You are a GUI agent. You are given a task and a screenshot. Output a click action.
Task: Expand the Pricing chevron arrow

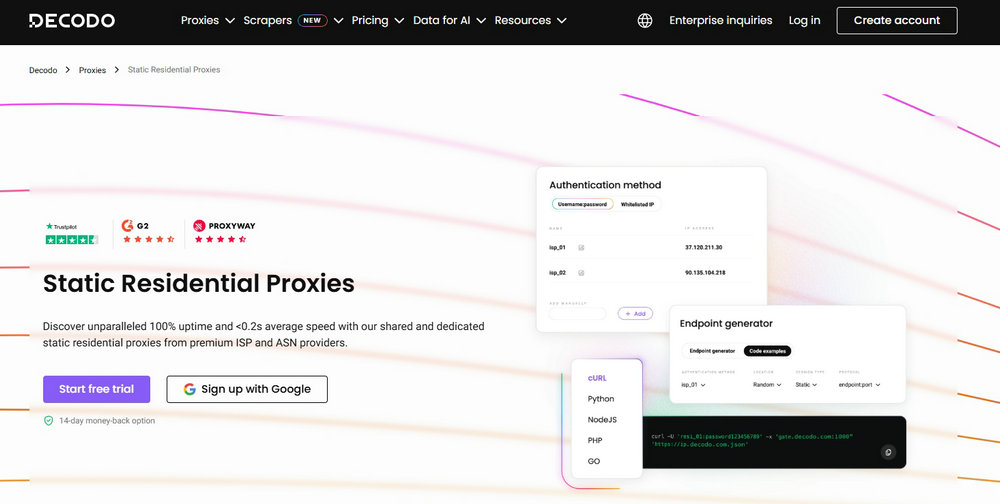click(399, 21)
